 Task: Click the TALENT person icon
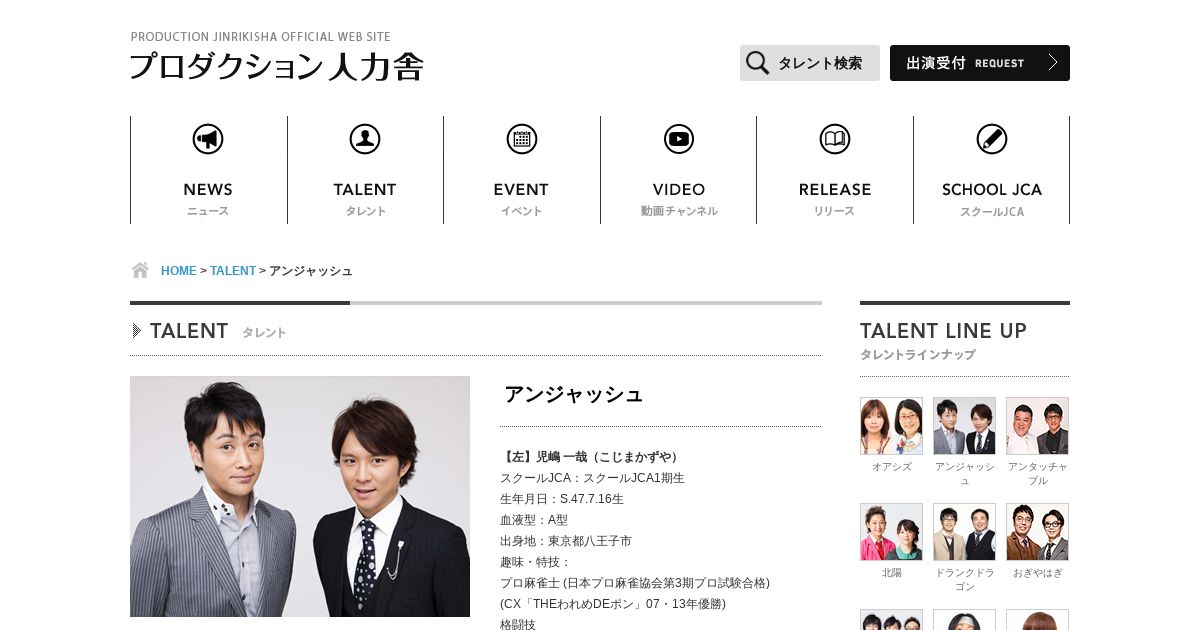coord(365,139)
